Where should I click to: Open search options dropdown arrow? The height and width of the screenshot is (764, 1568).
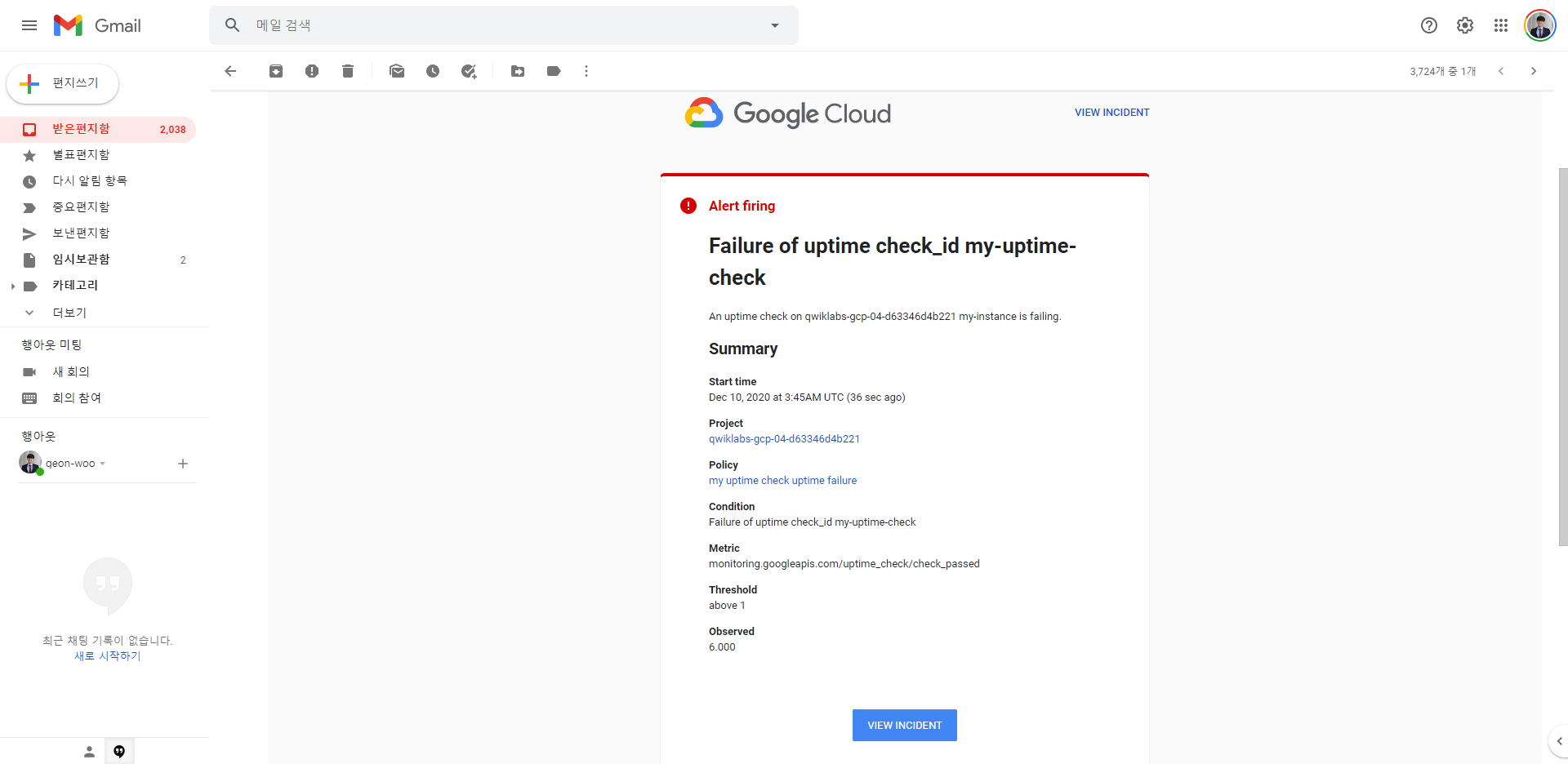pos(775,25)
